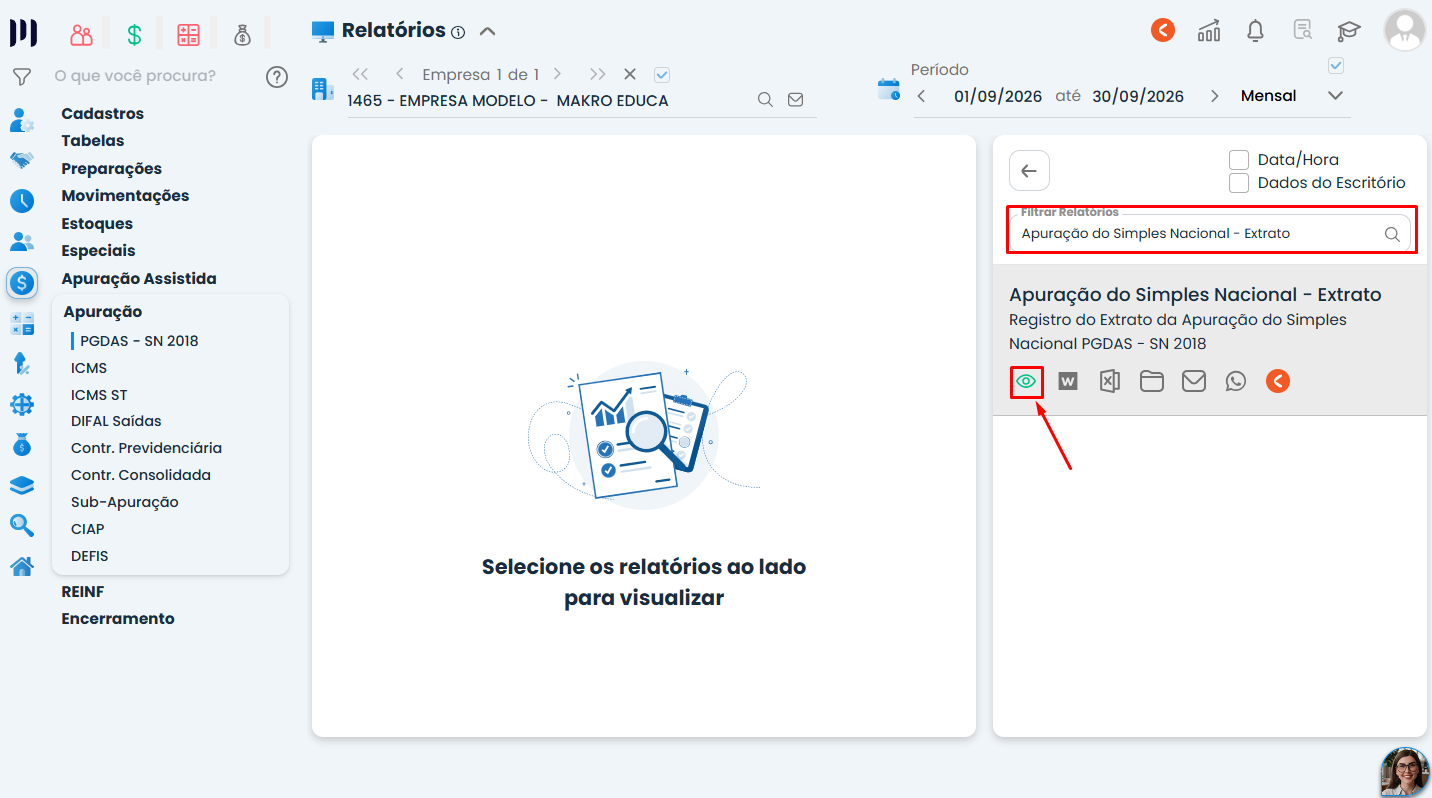
Task: Open the Preparações menu
Action: click(x=111, y=168)
